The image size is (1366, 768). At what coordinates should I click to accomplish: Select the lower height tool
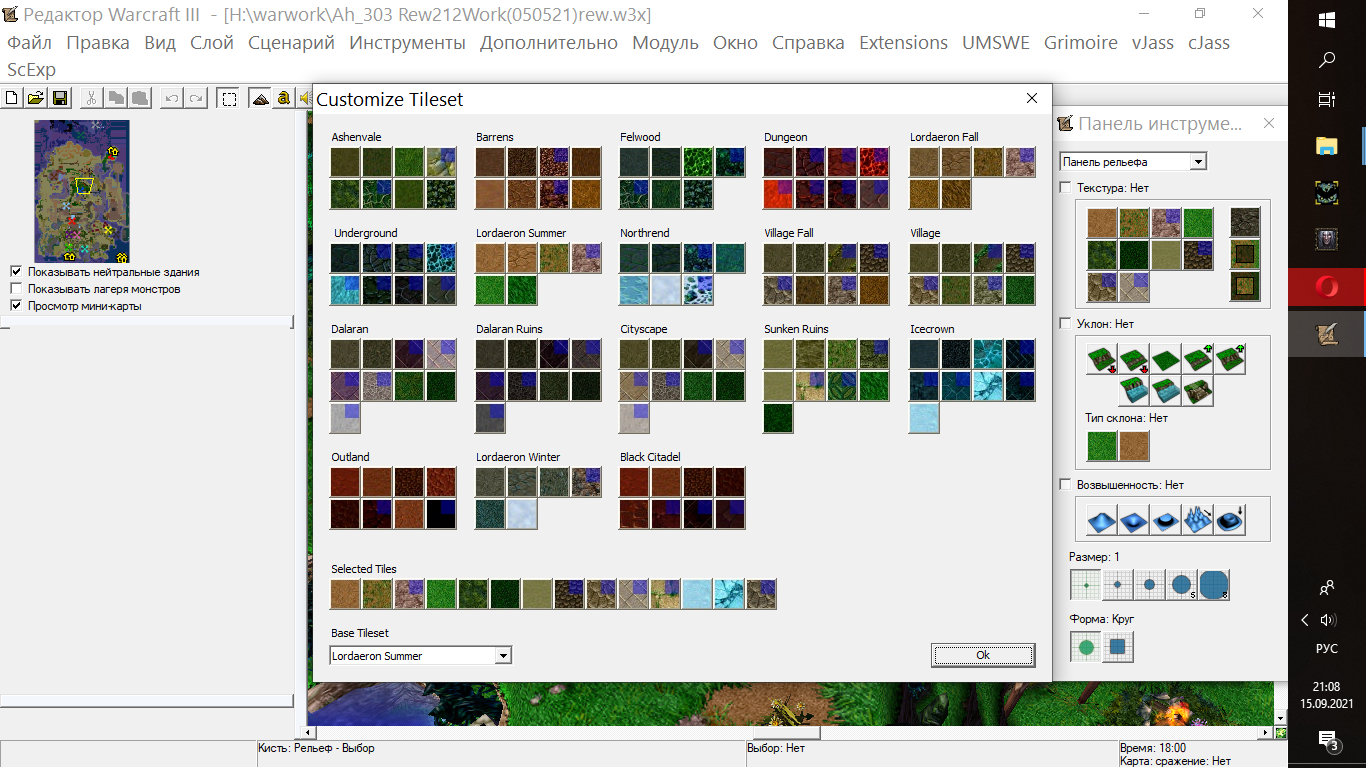point(1135,520)
